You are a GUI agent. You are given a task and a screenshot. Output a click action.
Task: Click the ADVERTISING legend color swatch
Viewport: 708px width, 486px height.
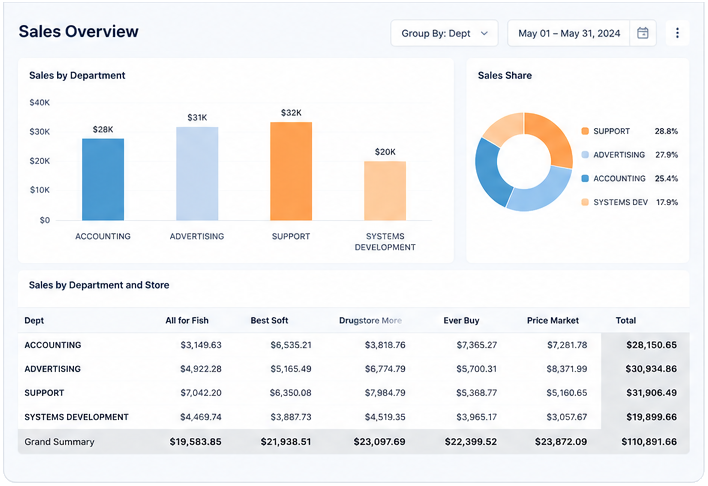tap(585, 154)
